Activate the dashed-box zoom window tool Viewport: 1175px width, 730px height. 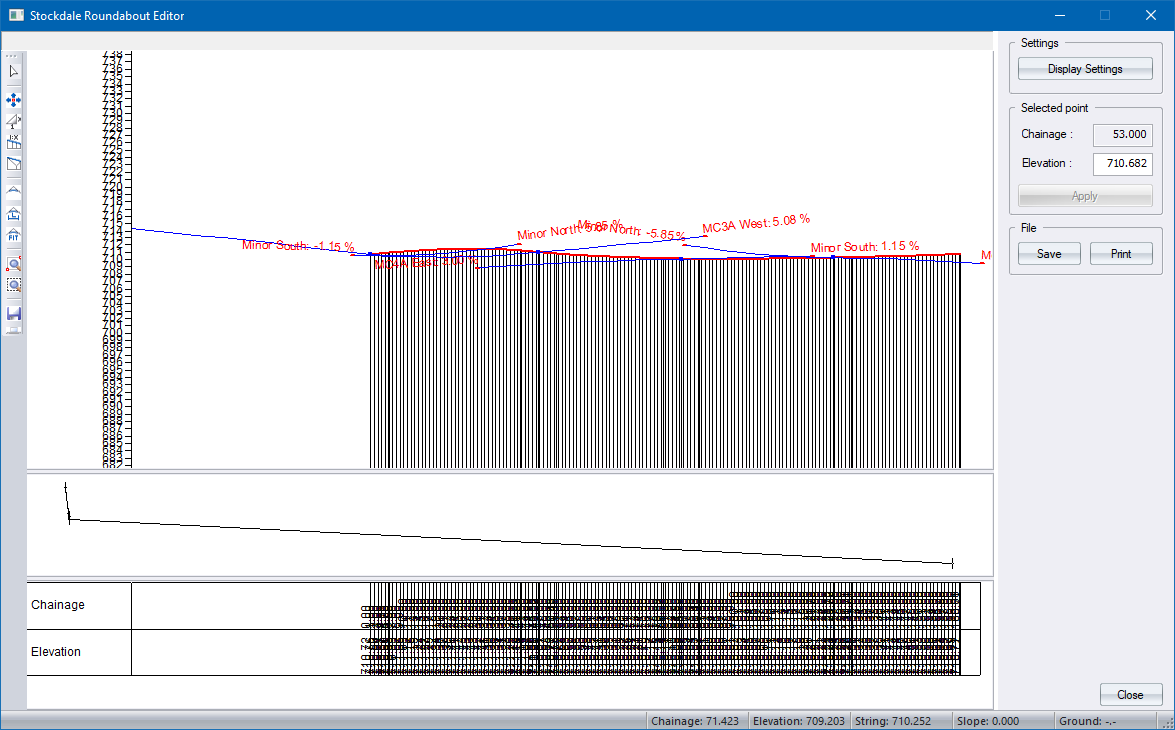(13, 285)
